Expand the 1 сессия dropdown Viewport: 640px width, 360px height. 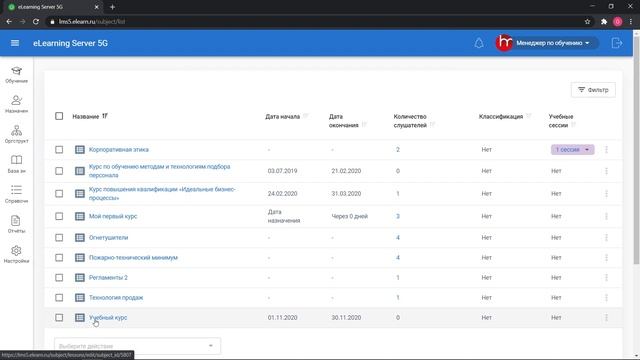click(572, 150)
